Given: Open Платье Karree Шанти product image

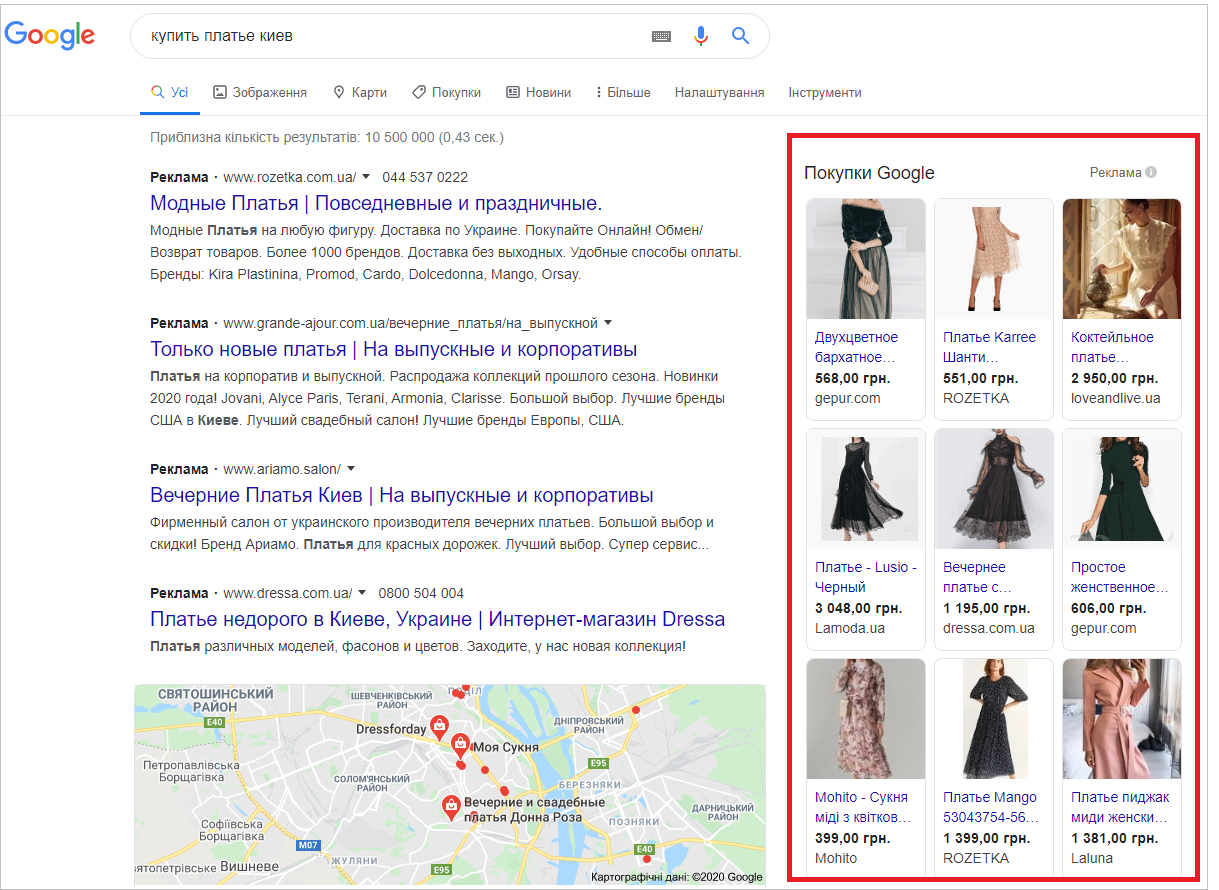Looking at the screenshot, I should pos(994,258).
